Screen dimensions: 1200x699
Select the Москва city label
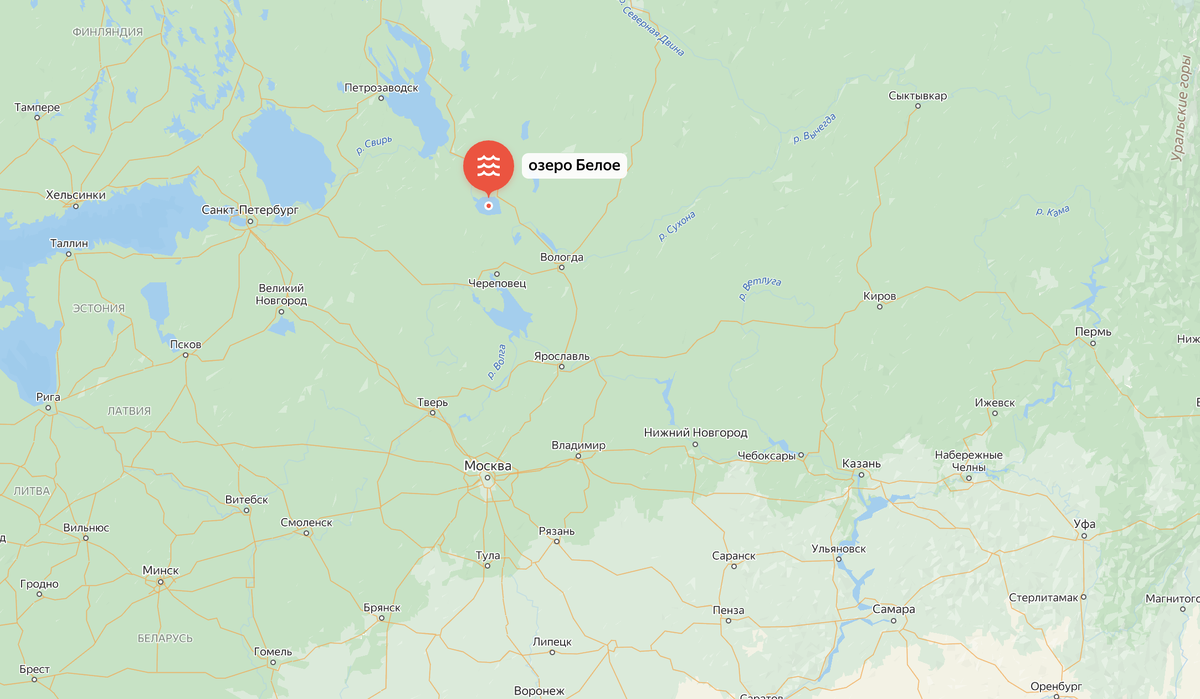pyautogui.click(x=488, y=466)
